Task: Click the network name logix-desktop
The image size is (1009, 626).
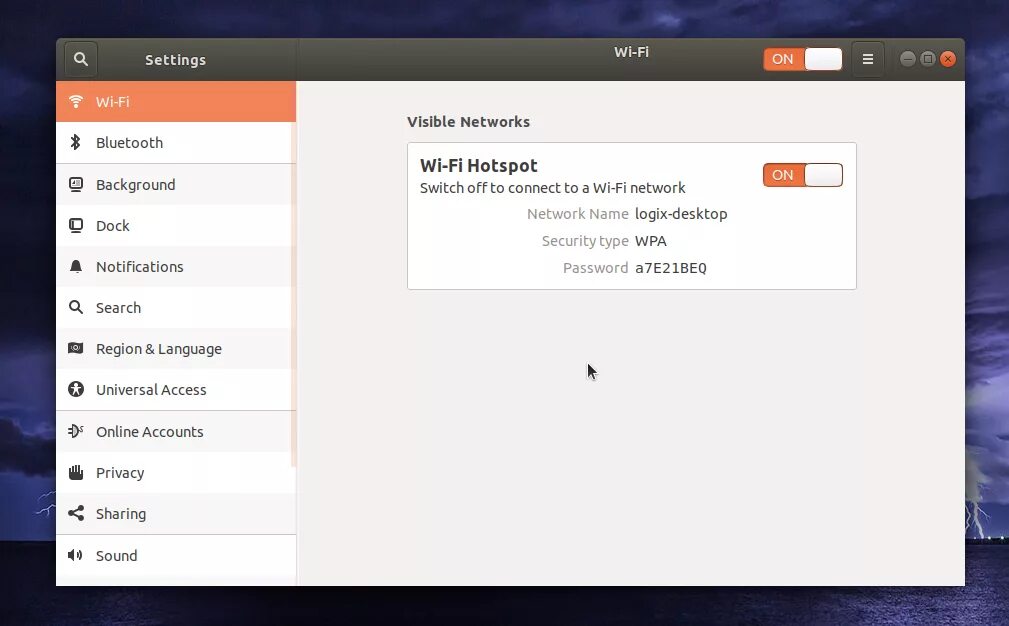Action: (x=681, y=214)
